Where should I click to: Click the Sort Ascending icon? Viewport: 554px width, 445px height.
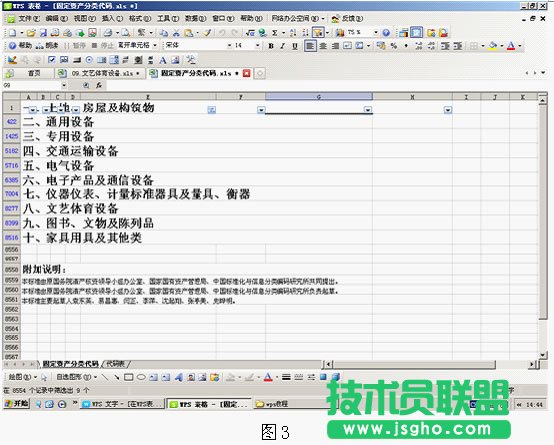pyautogui.click(x=293, y=33)
